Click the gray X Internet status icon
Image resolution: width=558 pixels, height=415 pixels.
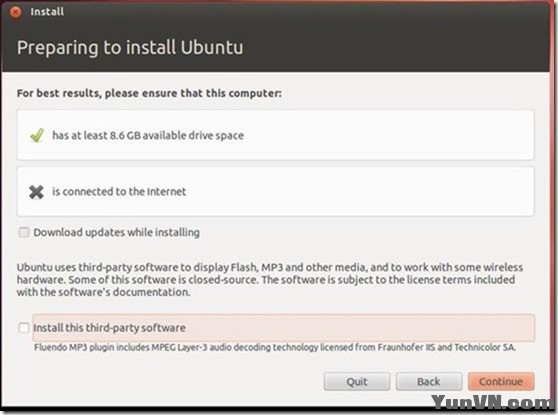36,192
